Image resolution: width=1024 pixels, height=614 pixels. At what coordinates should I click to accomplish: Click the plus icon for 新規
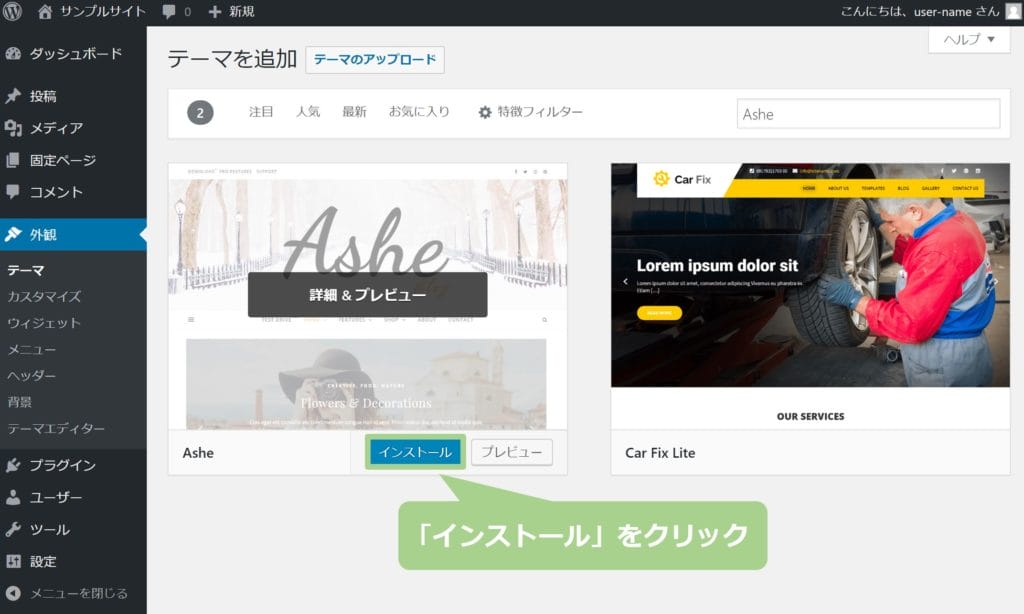pyautogui.click(x=215, y=12)
